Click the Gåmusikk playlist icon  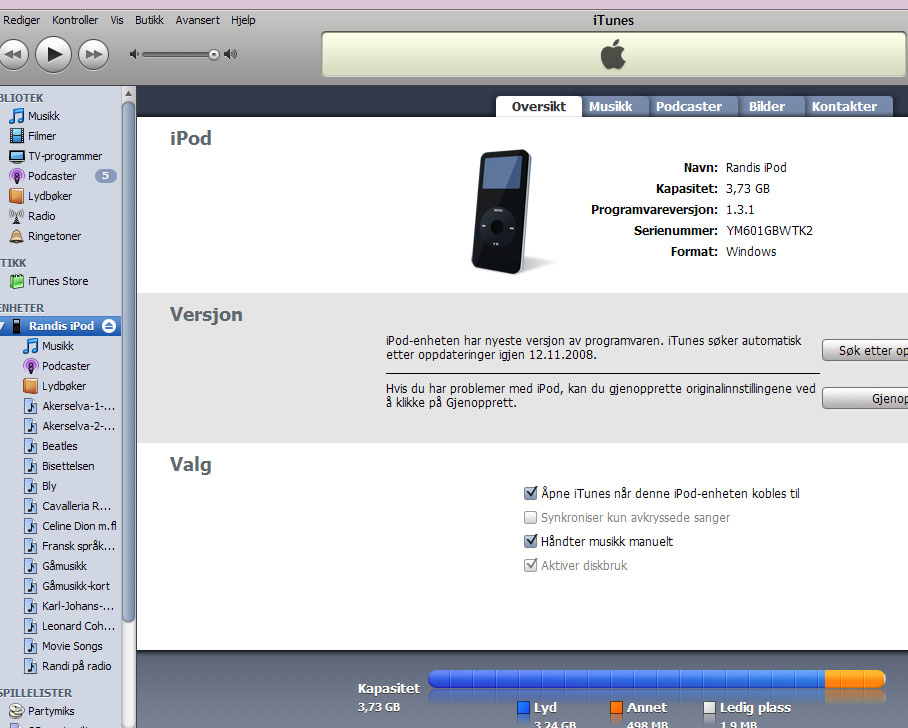point(31,566)
